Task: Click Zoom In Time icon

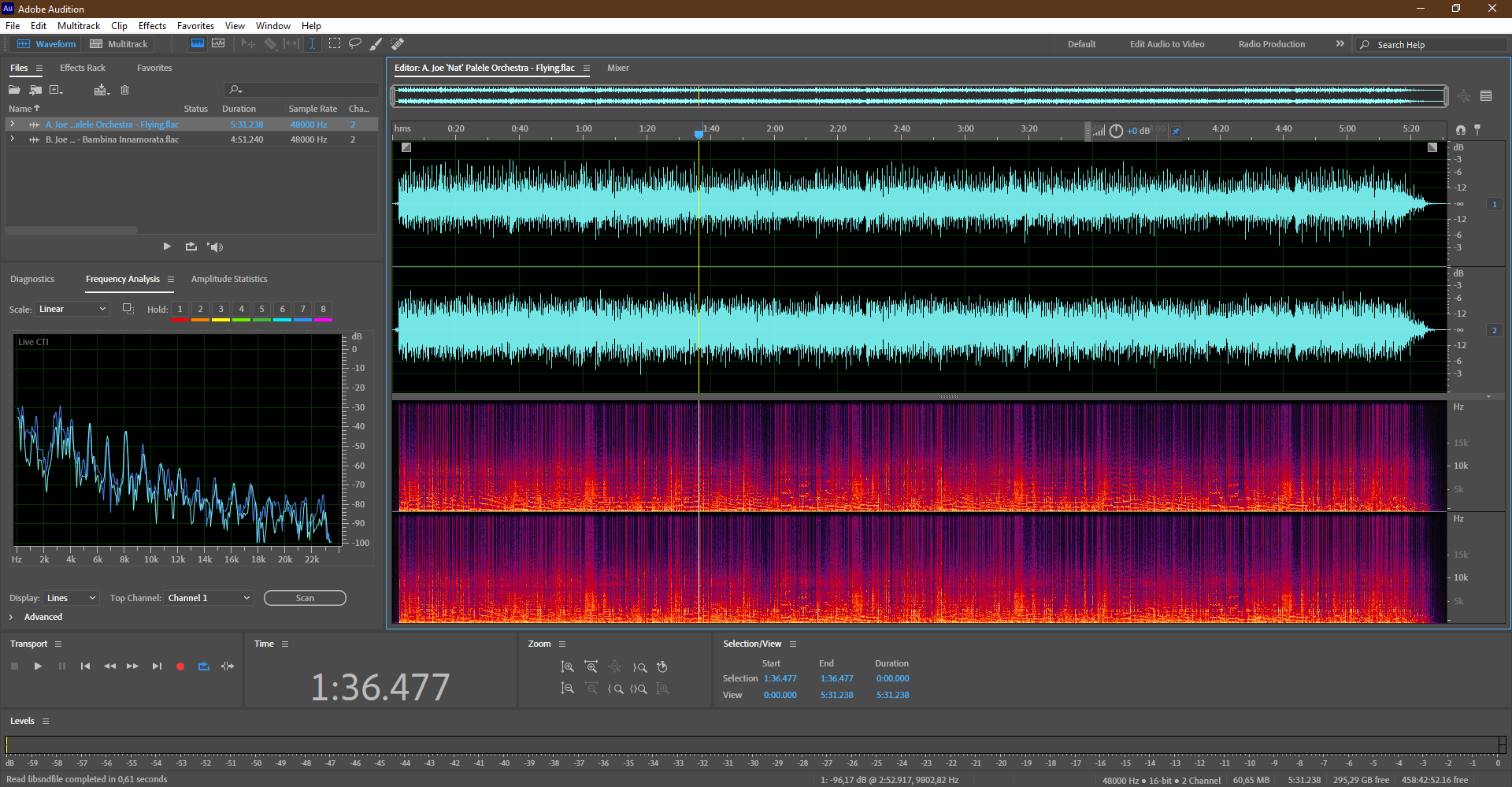Action: tap(591, 667)
